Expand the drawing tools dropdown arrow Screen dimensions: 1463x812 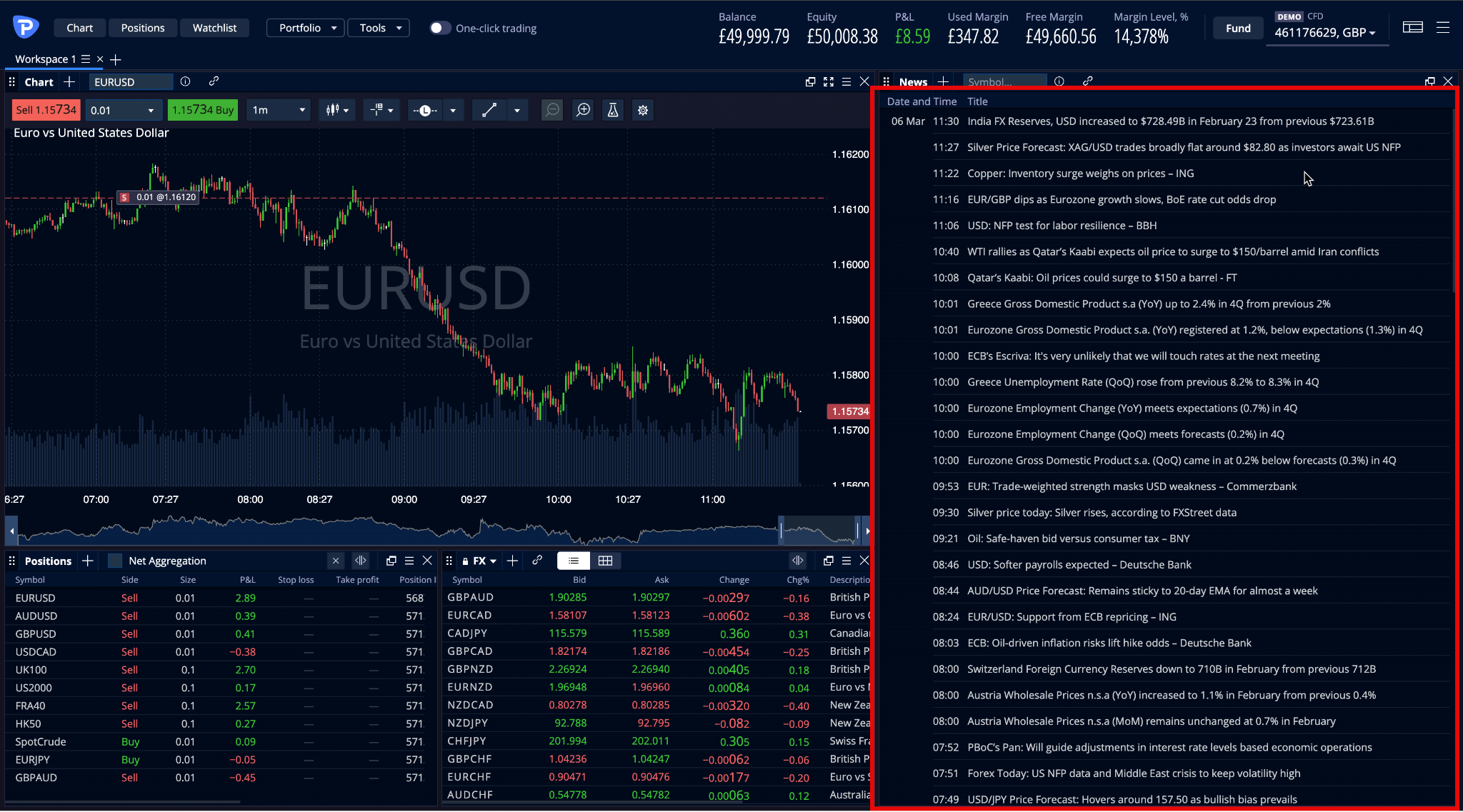tap(517, 110)
